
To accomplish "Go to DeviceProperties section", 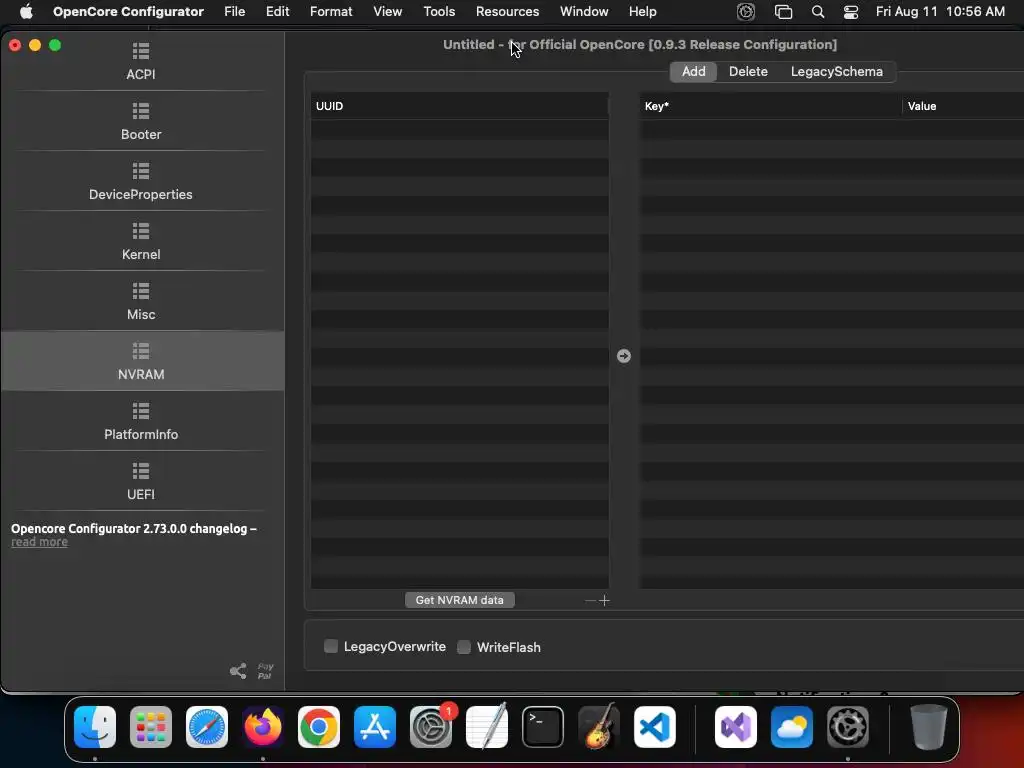I will 141,182.
